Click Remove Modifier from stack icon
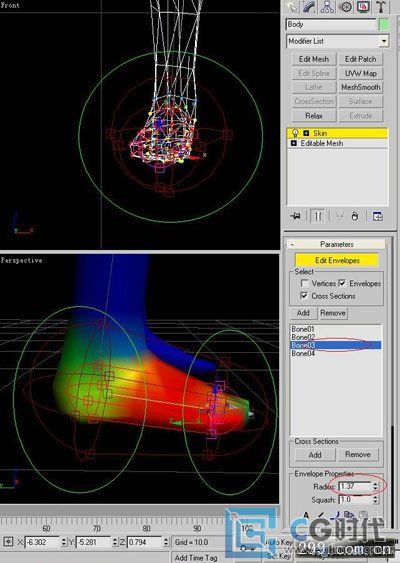 [355, 216]
